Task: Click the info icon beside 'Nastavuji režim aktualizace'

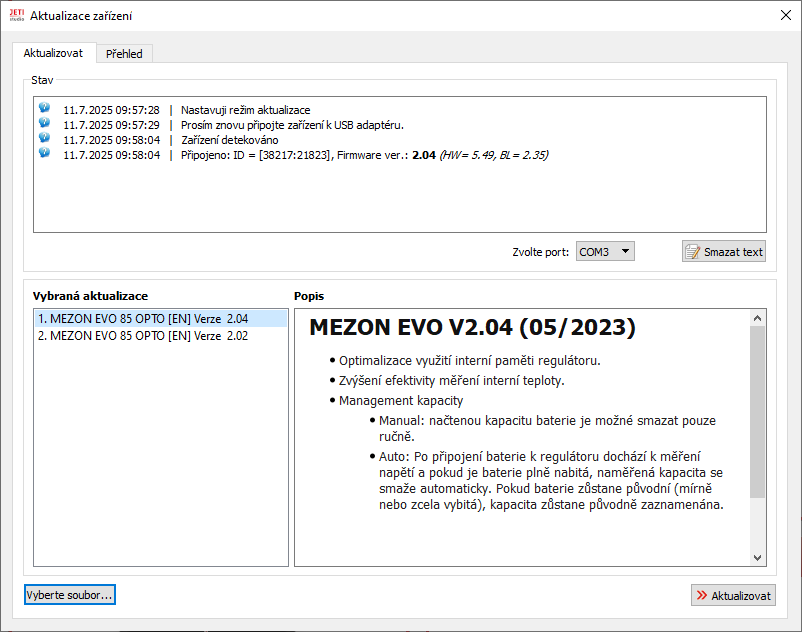Action: point(44,107)
